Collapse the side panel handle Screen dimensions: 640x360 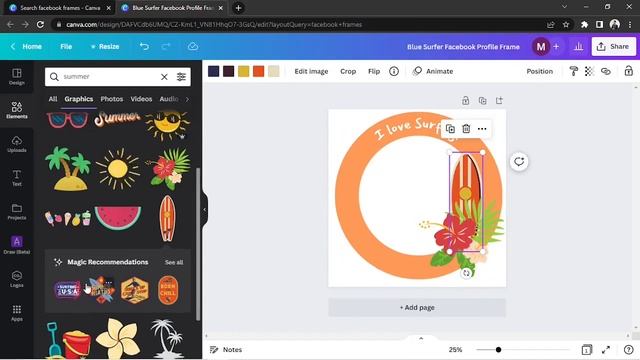[x=204, y=209]
